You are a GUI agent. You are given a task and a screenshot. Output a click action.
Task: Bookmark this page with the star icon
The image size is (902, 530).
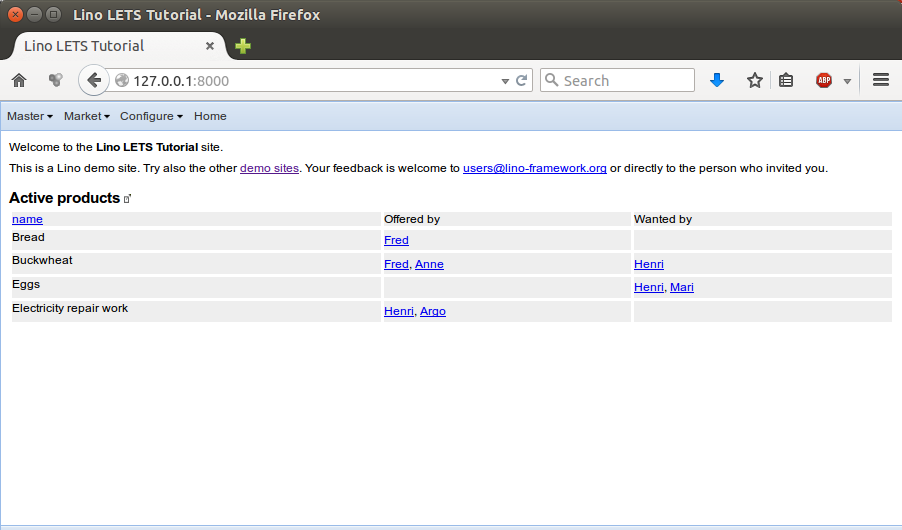pos(755,81)
